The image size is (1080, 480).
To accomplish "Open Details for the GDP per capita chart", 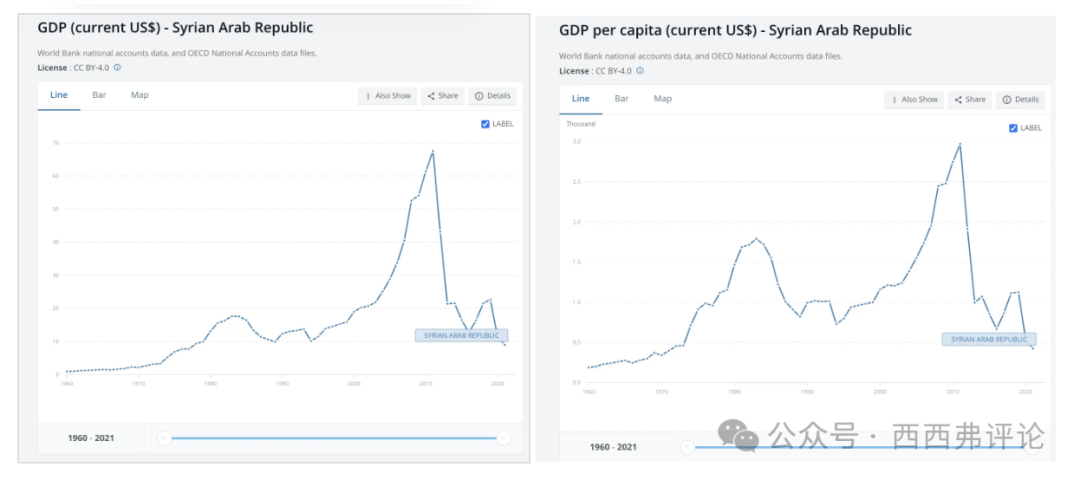I will click(1022, 99).
